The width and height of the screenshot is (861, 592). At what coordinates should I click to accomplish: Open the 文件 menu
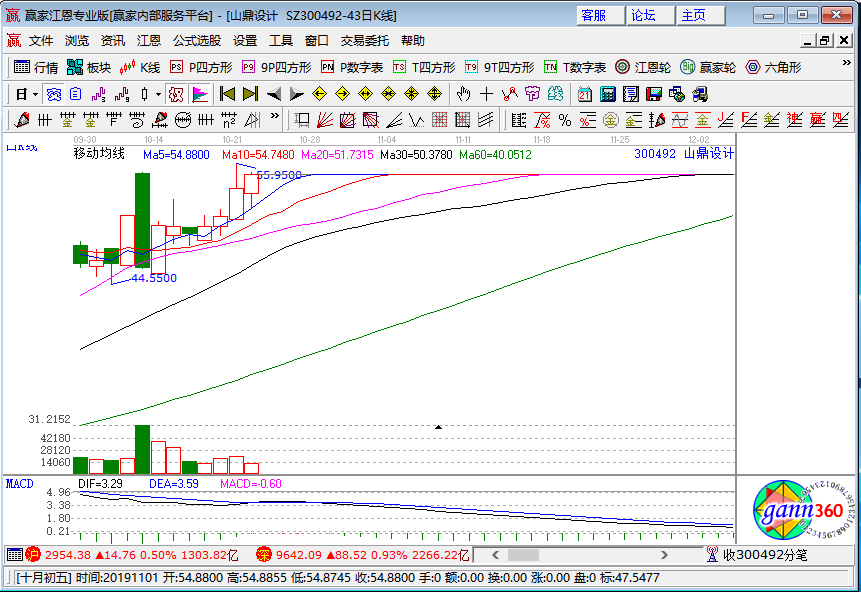tap(41, 41)
